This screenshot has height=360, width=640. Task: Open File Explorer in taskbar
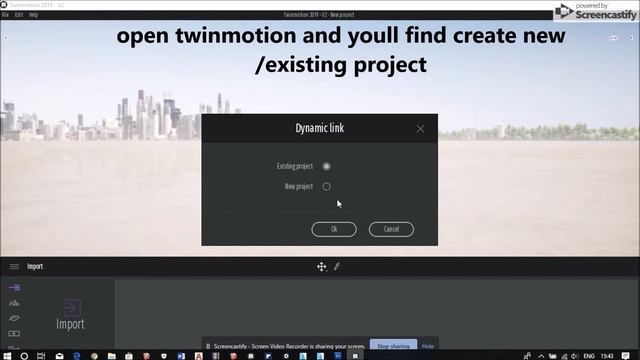[111, 356]
